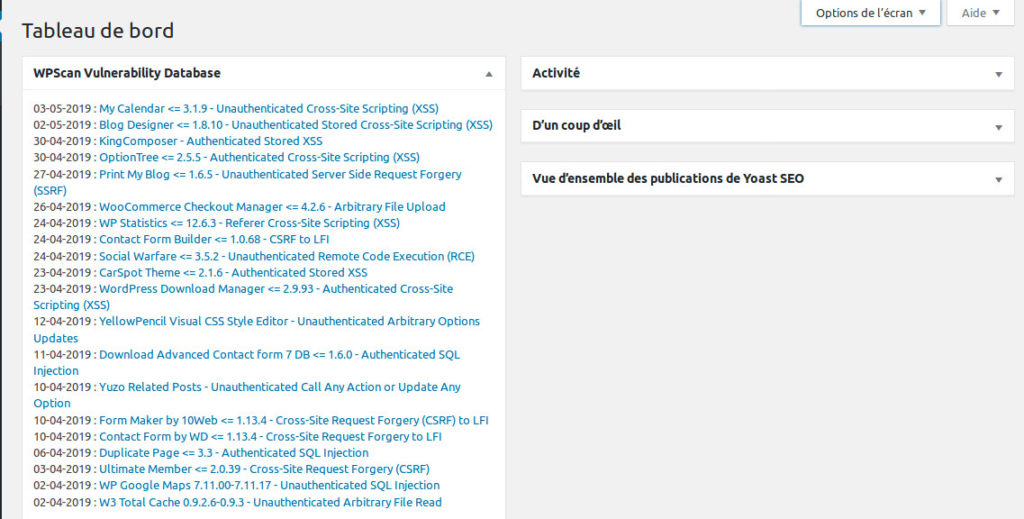This screenshot has height=519, width=1024.
Task: Open WP Google Maps SQL Injection link
Action: coord(269,486)
